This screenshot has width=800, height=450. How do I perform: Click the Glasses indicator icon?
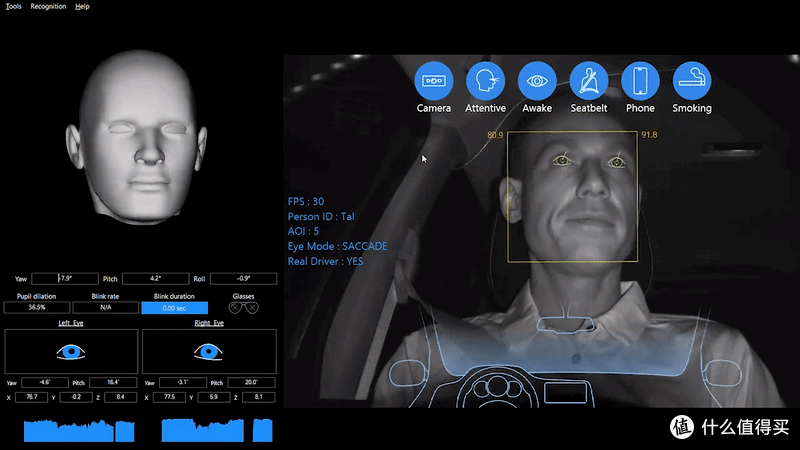pyautogui.click(x=243, y=308)
